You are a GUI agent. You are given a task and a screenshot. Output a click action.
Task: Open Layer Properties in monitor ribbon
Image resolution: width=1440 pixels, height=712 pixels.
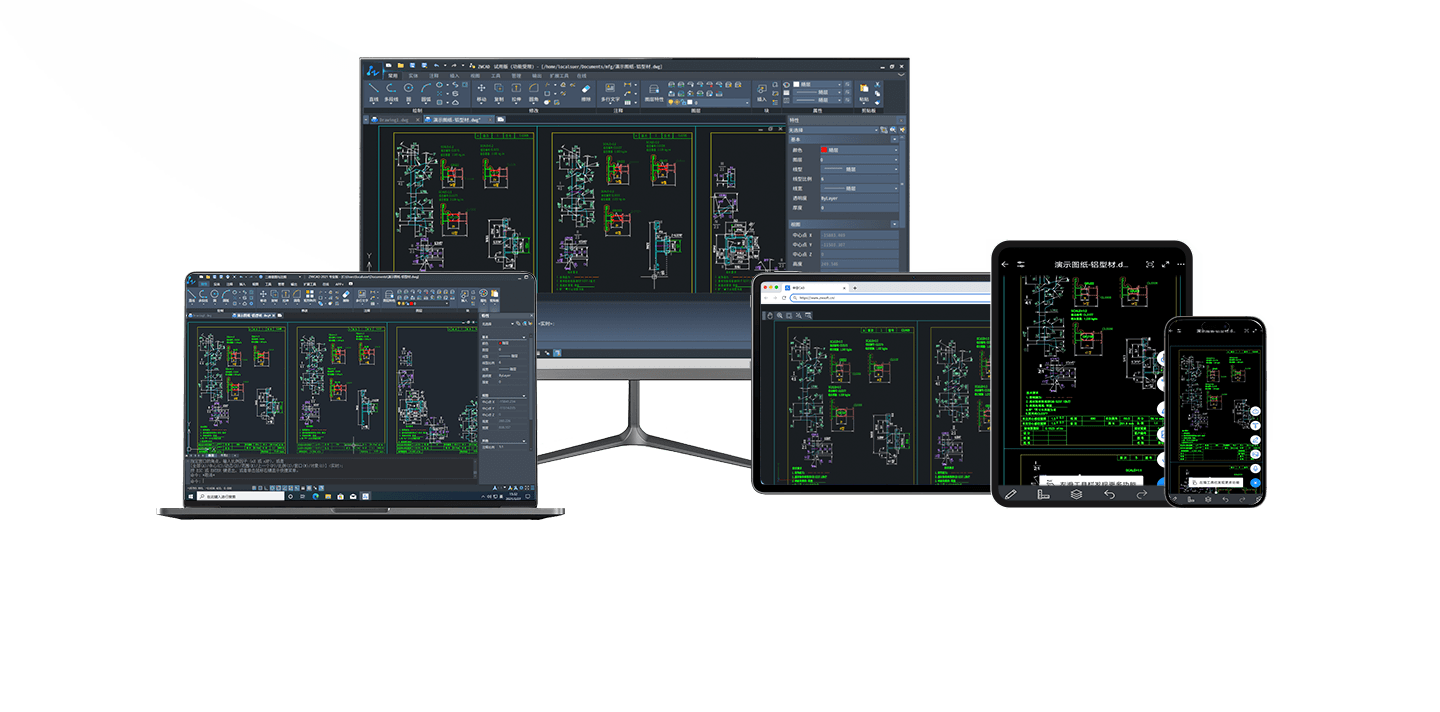(653, 91)
